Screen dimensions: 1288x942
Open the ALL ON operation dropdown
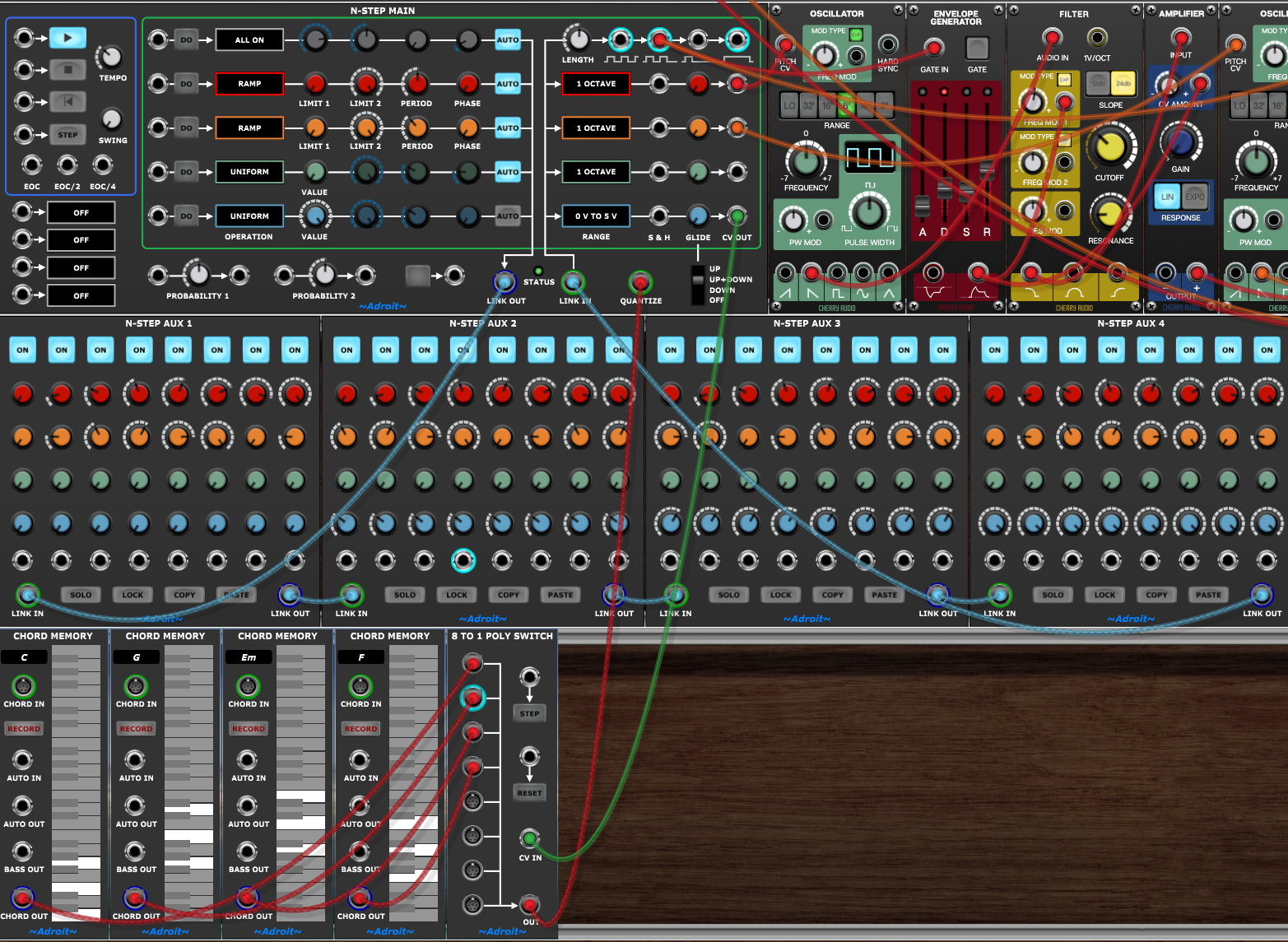pos(249,39)
